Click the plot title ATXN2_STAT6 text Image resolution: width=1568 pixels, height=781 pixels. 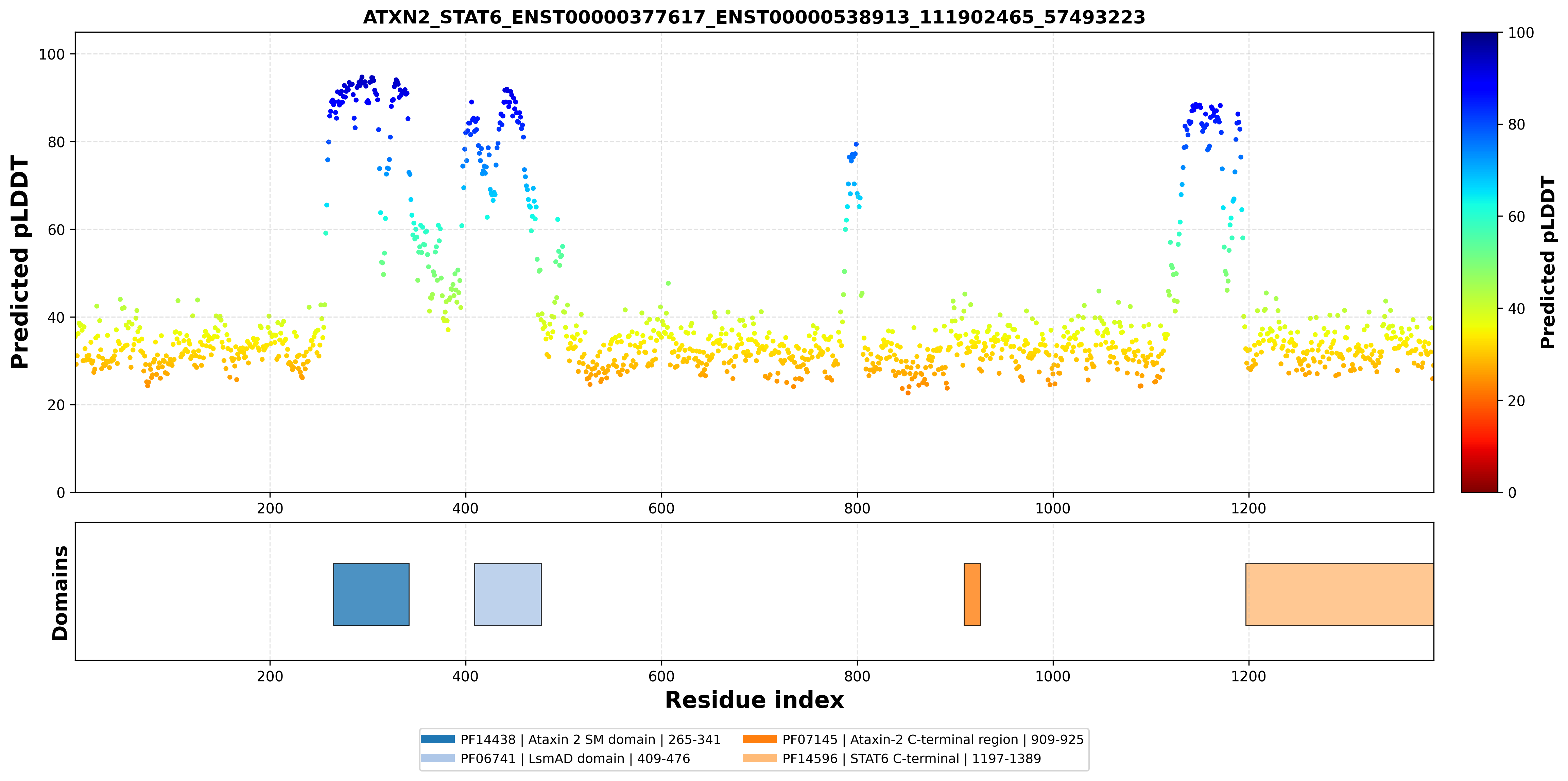(x=754, y=17)
